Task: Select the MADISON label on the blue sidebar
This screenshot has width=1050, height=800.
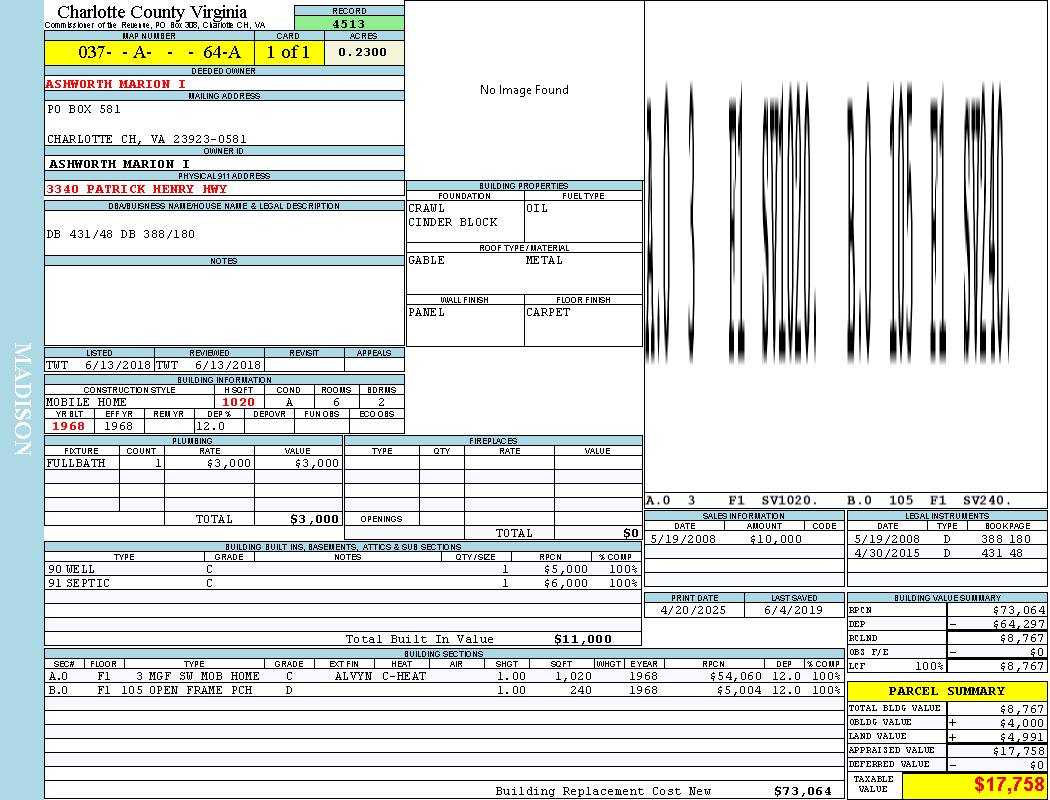Action: pos(22,400)
